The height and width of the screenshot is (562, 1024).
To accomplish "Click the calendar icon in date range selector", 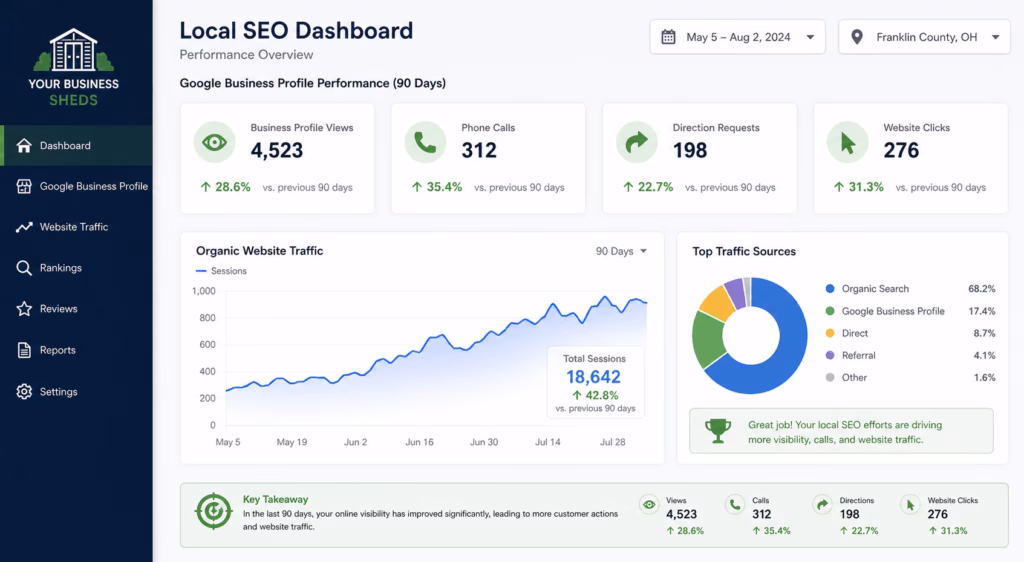I will pyautogui.click(x=668, y=37).
